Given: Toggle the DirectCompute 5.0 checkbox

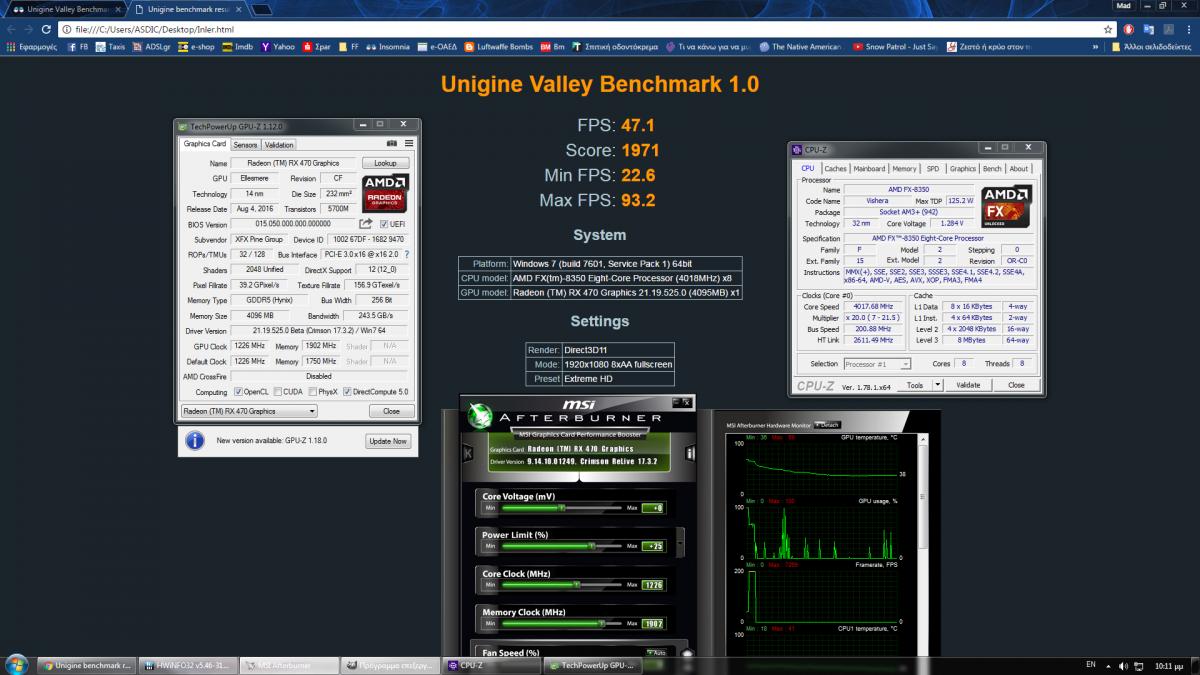Looking at the screenshot, I should click(x=348, y=392).
